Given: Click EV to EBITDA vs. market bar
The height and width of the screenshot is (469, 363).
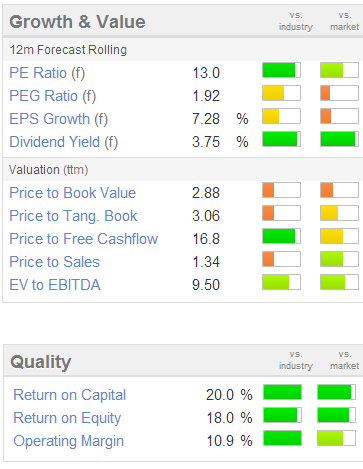Looking at the screenshot, I should coord(339,282).
